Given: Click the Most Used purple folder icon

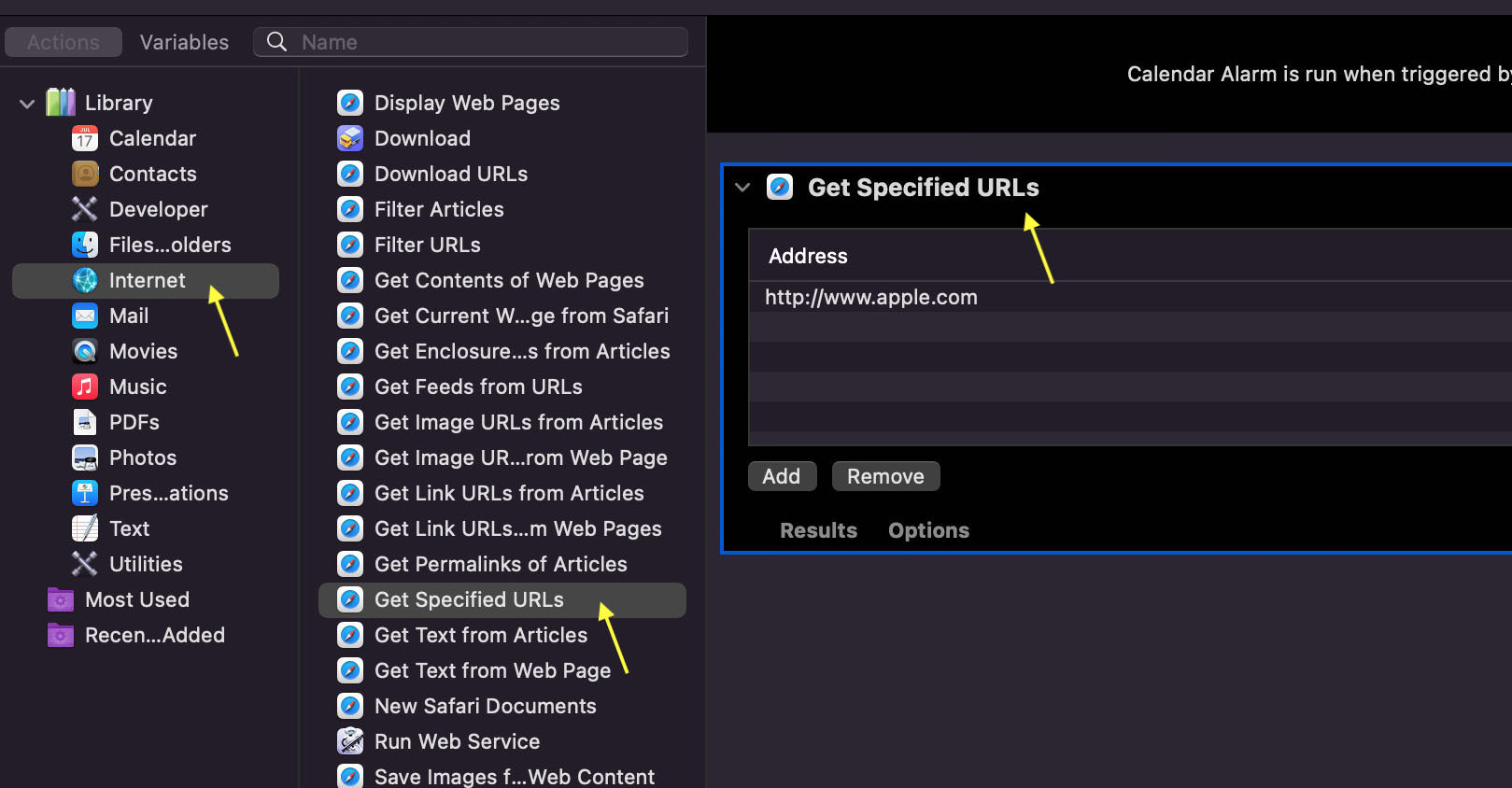Looking at the screenshot, I should coord(61,599).
